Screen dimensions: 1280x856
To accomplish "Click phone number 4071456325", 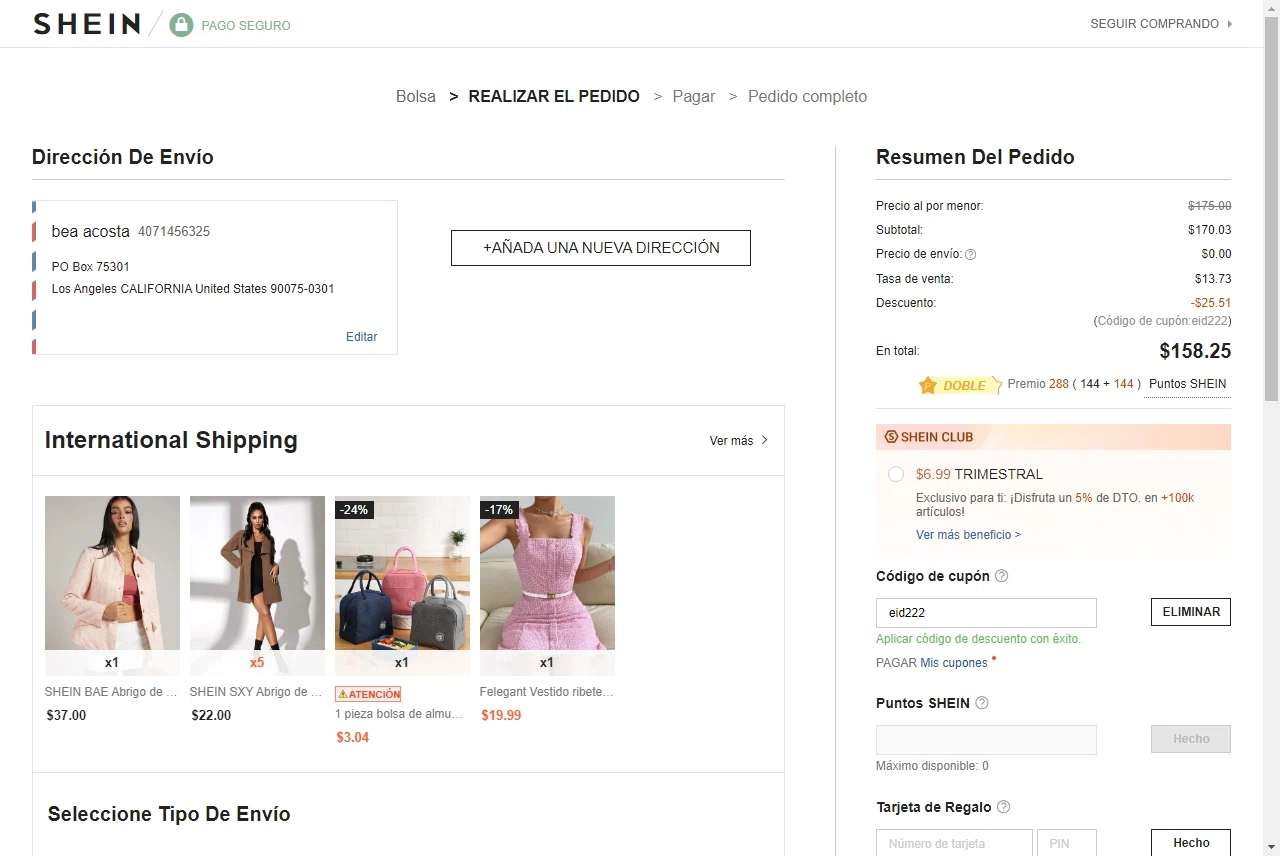I will tap(174, 232).
